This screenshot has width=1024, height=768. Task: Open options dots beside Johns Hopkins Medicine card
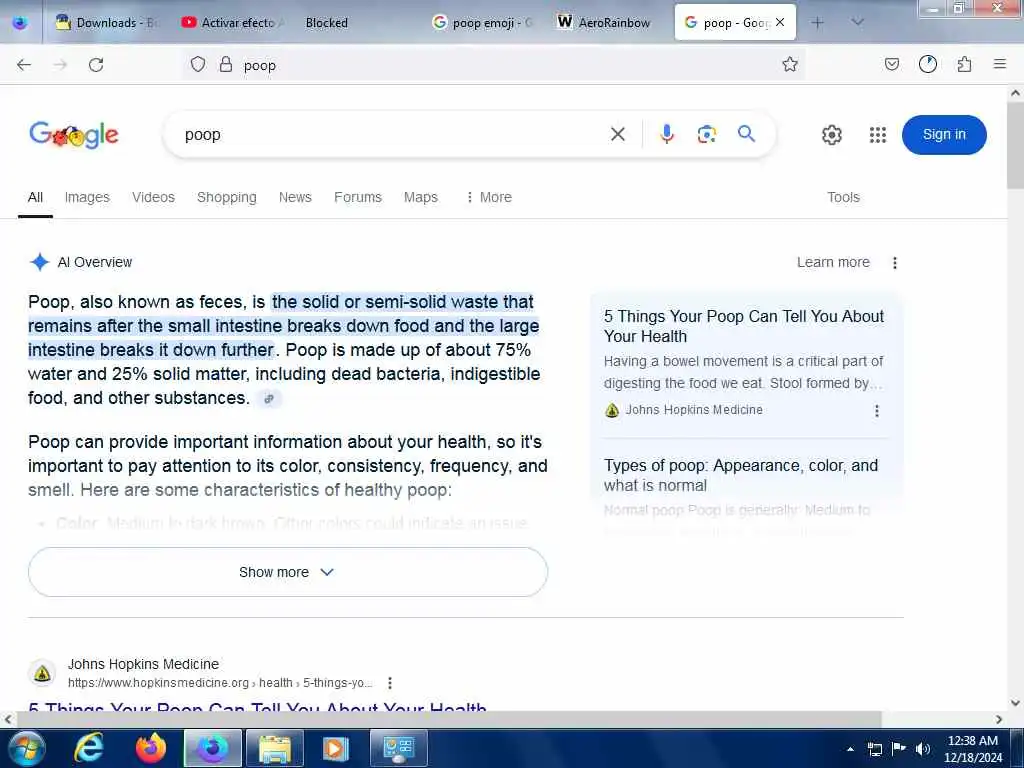click(877, 411)
